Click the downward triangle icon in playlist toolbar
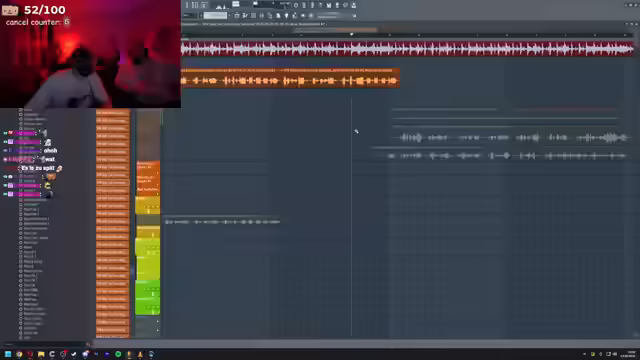 click(x=286, y=16)
